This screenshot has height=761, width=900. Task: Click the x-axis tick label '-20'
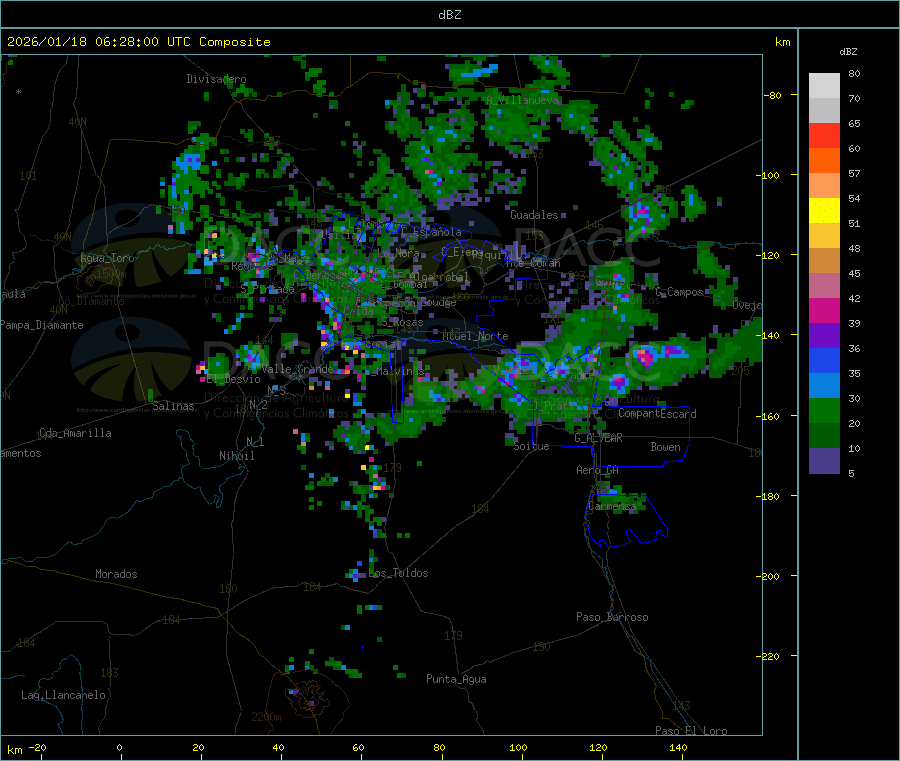37,748
